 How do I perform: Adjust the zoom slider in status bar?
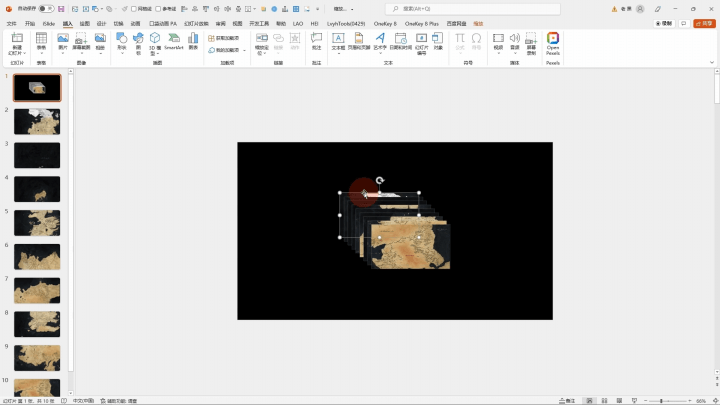point(659,400)
